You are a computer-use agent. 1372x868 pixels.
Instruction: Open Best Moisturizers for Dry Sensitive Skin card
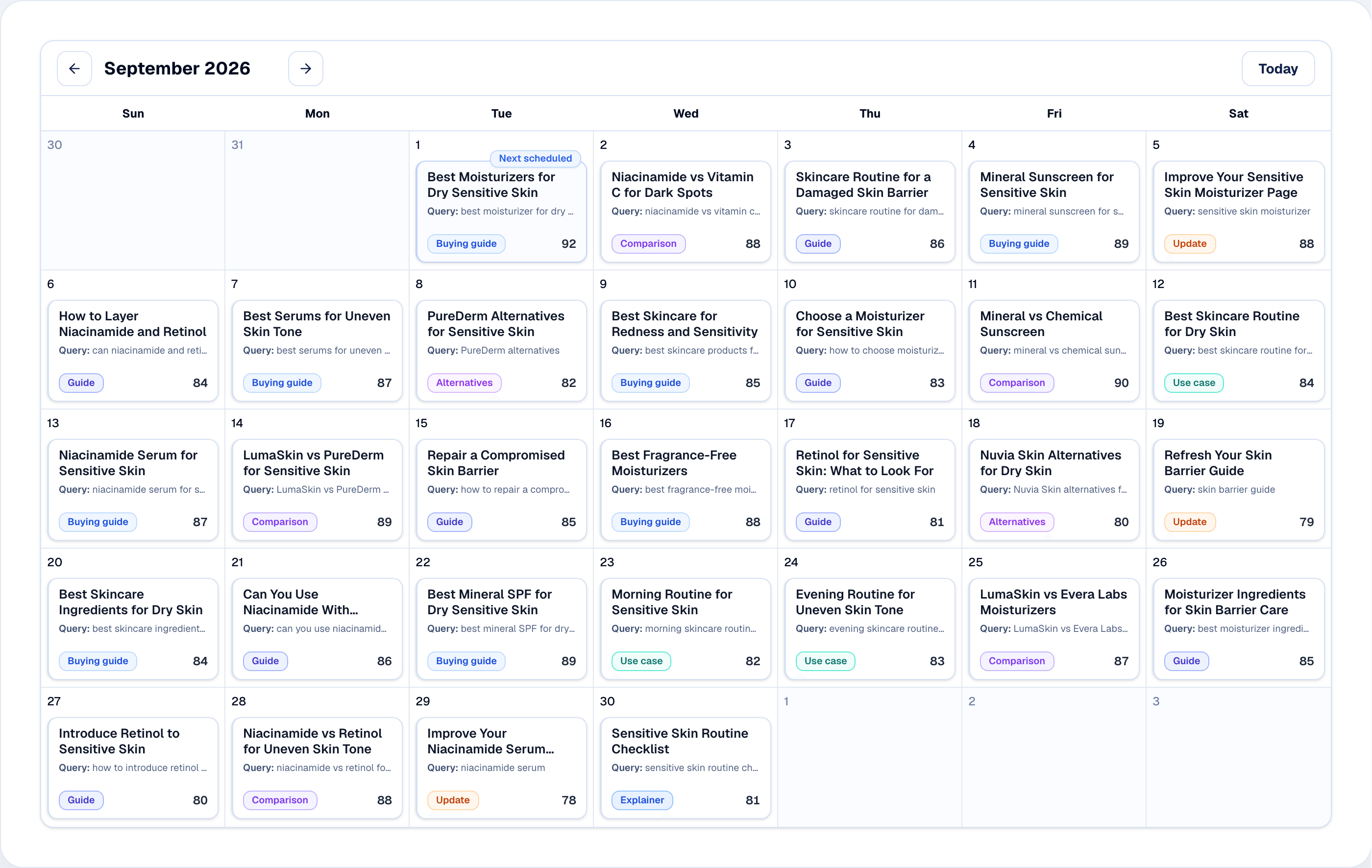coord(501,211)
